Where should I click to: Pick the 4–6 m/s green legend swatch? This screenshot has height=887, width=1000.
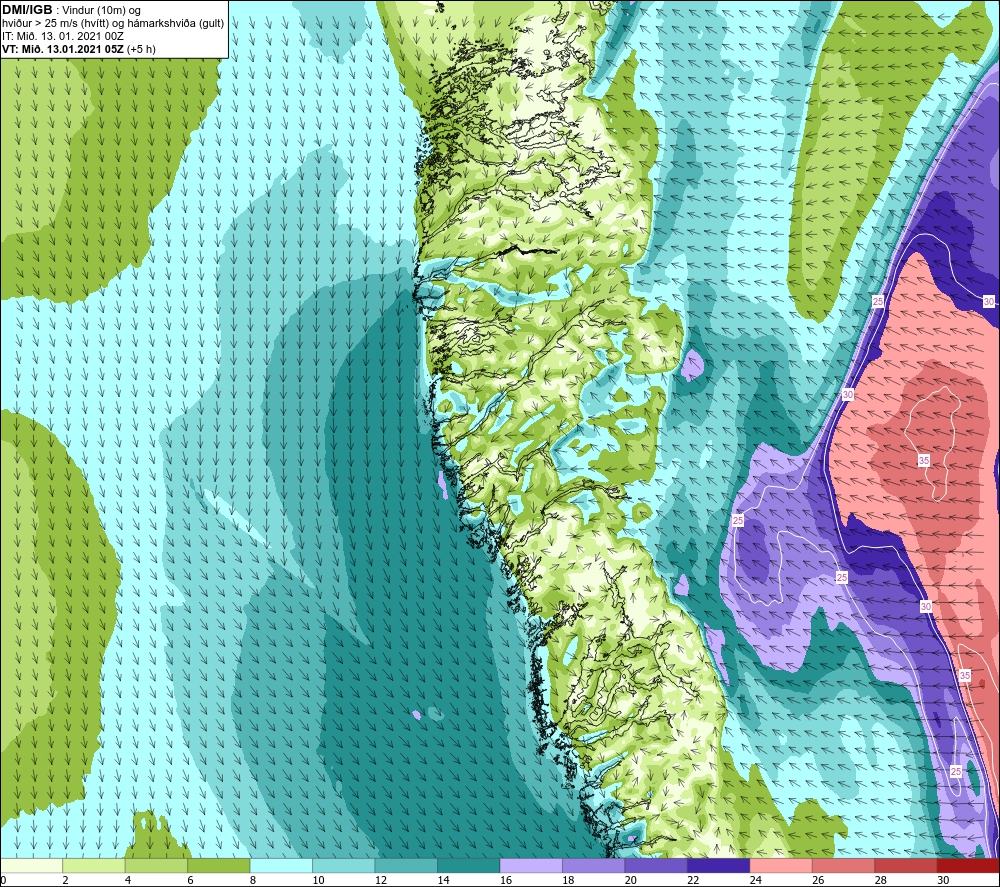(156, 865)
